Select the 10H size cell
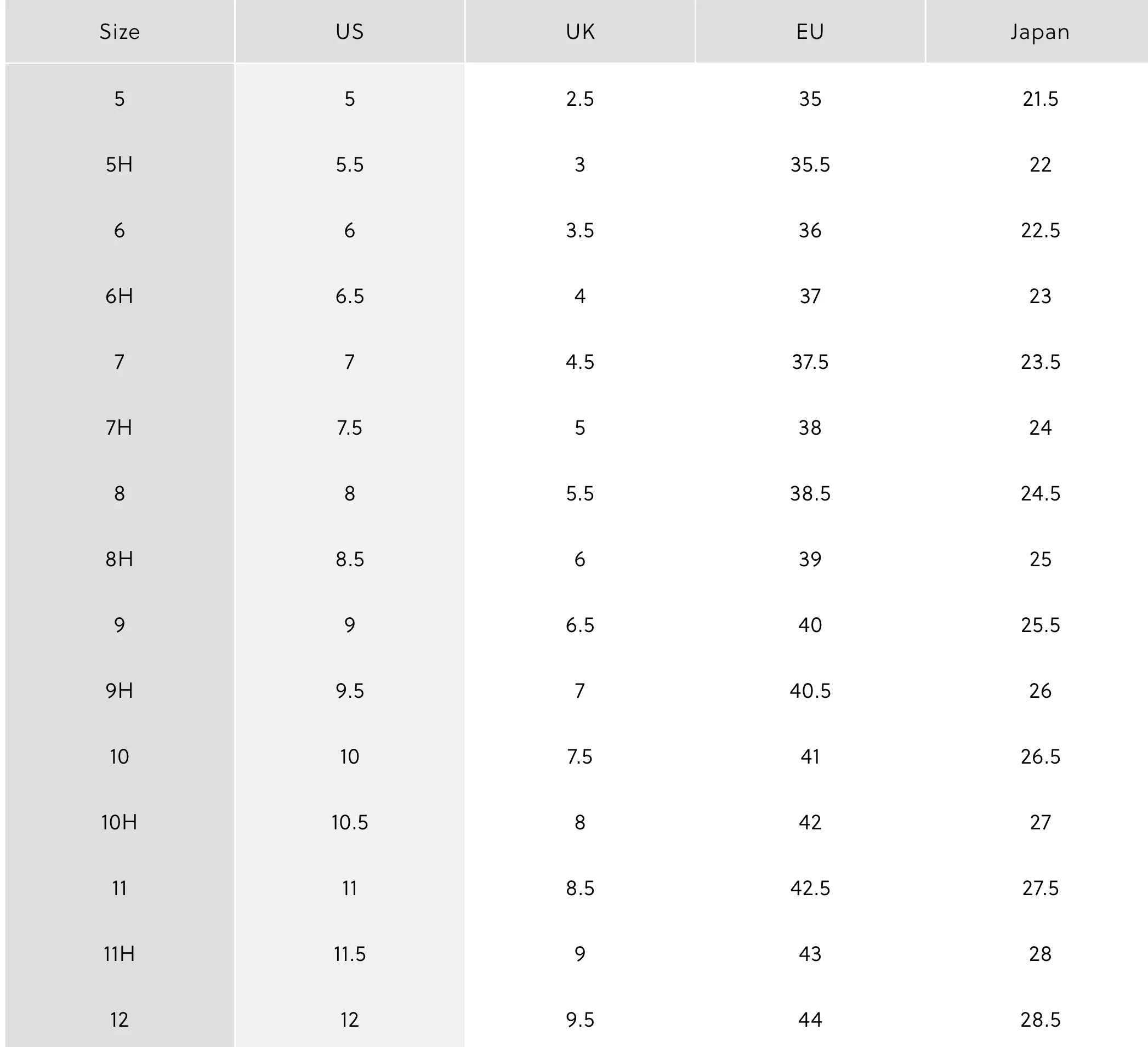The width and height of the screenshot is (1148, 1047). [120, 822]
